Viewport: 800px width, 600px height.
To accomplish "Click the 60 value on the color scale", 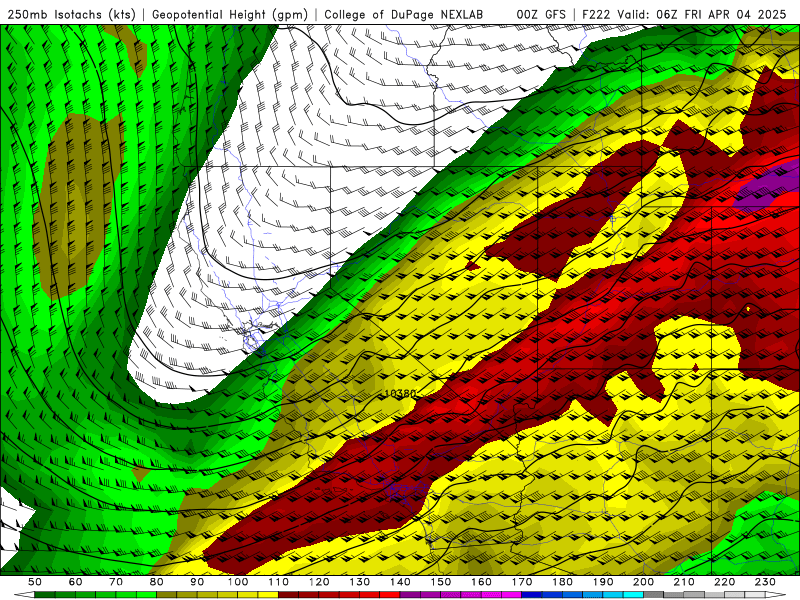I will [x=75, y=582].
